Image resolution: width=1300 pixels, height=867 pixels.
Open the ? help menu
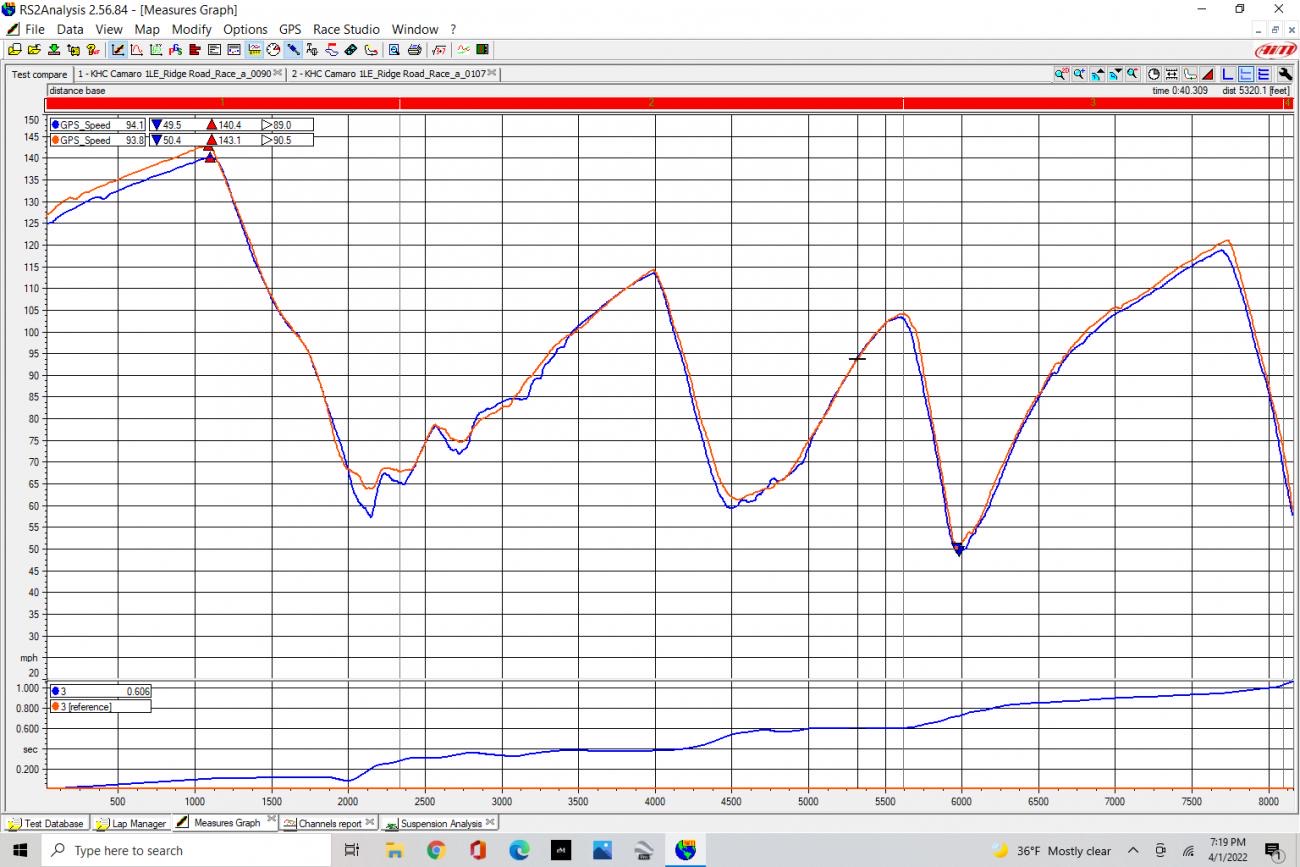(x=453, y=29)
